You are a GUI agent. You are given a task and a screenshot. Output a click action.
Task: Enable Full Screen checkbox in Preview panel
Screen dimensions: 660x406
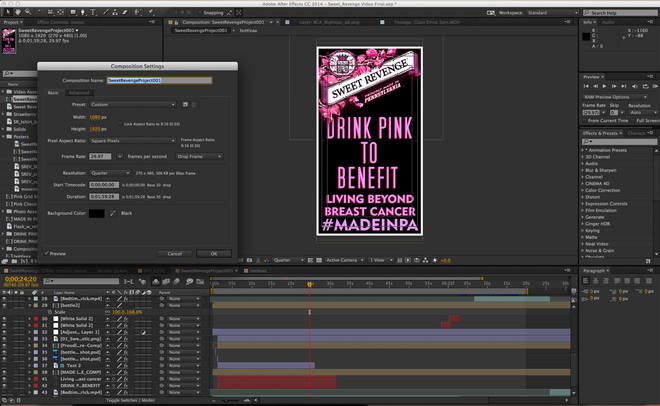point(633,121)
